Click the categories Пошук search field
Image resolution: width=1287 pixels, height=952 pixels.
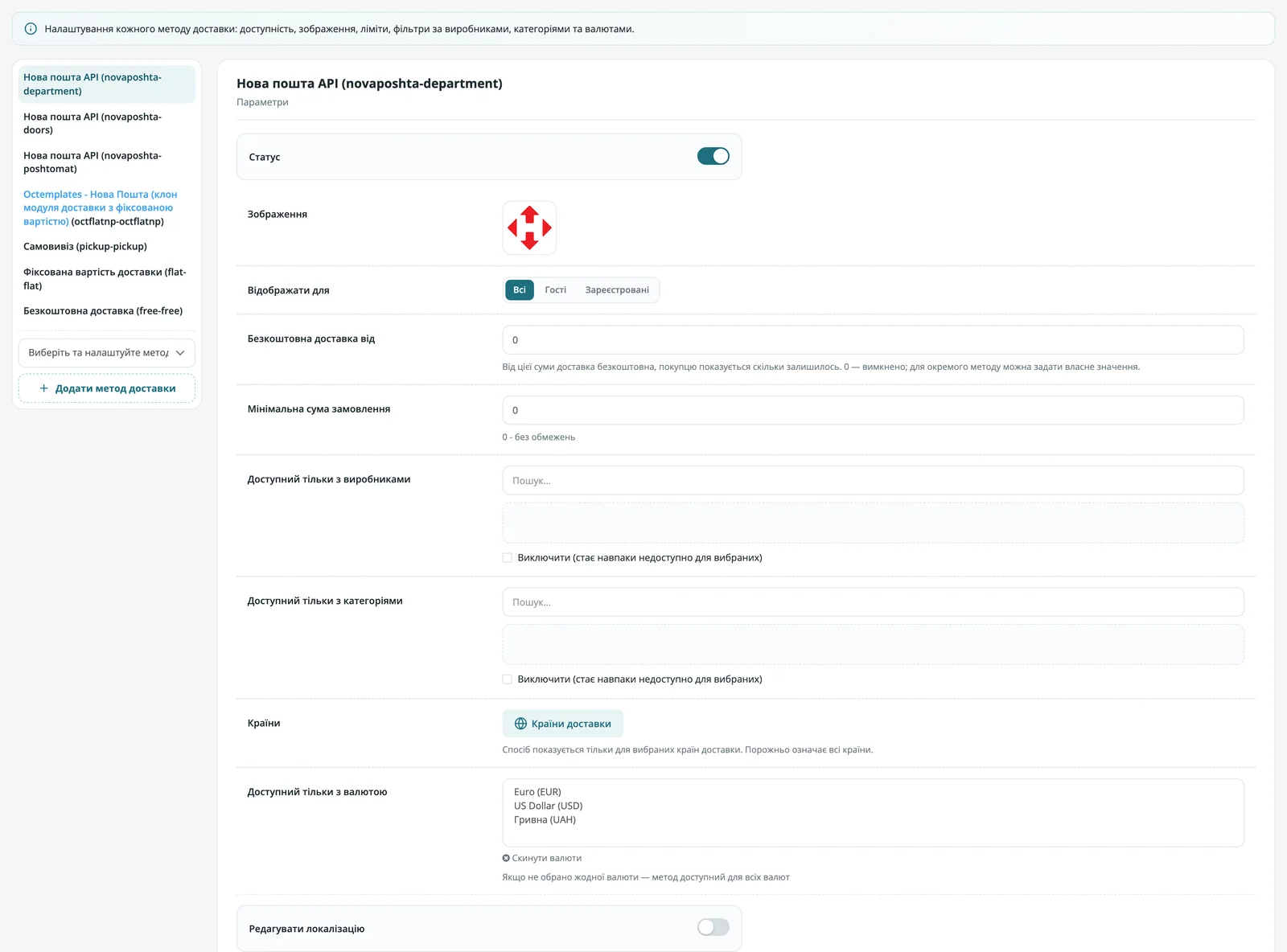coord(874,602)
